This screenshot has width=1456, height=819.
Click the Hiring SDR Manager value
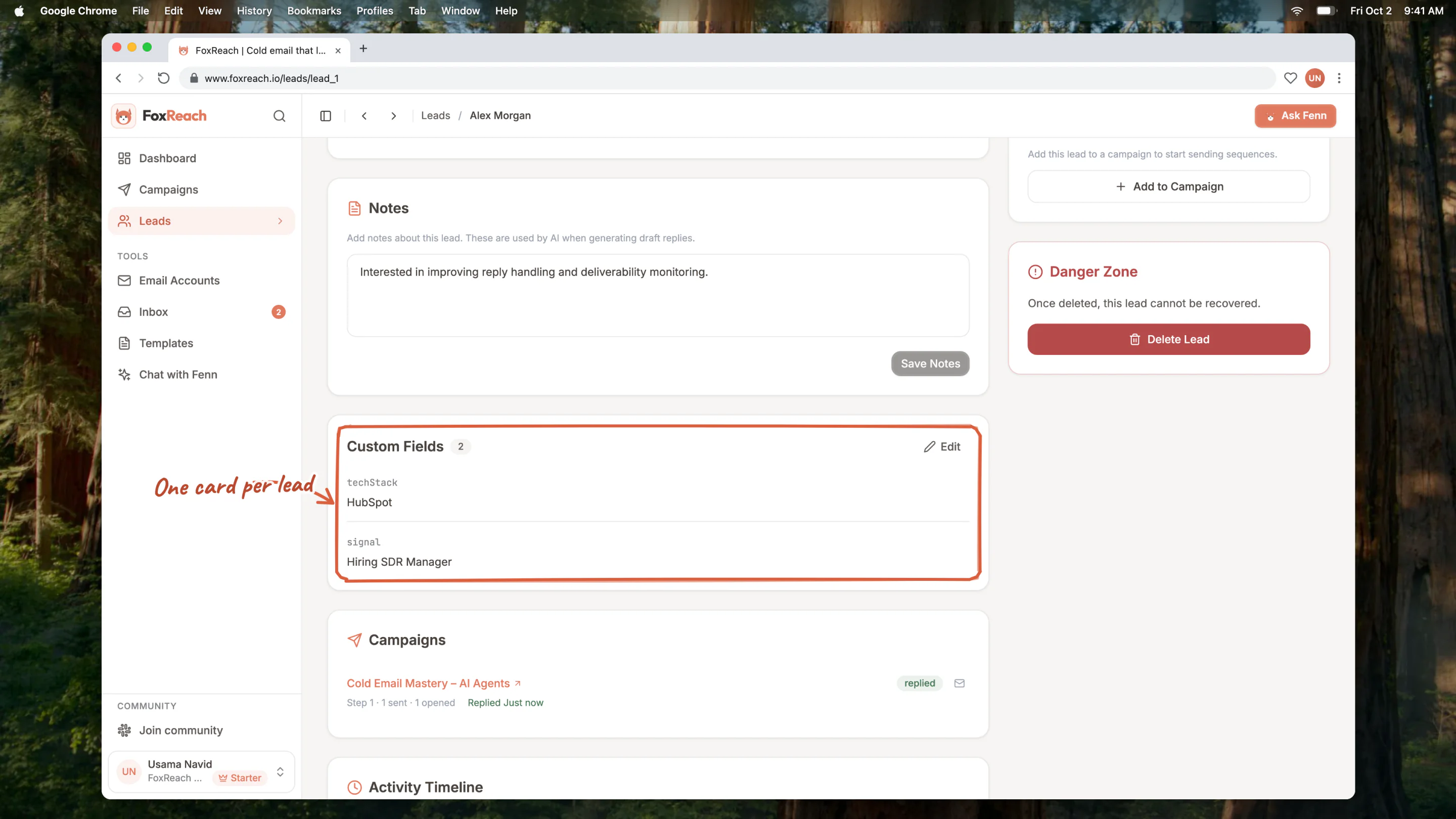tap(399, 562)
